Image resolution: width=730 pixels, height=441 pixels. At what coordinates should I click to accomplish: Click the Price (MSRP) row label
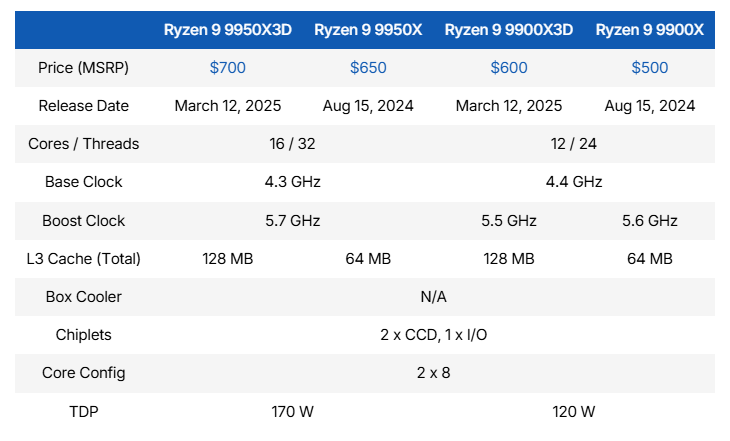(x=83, y=68)
